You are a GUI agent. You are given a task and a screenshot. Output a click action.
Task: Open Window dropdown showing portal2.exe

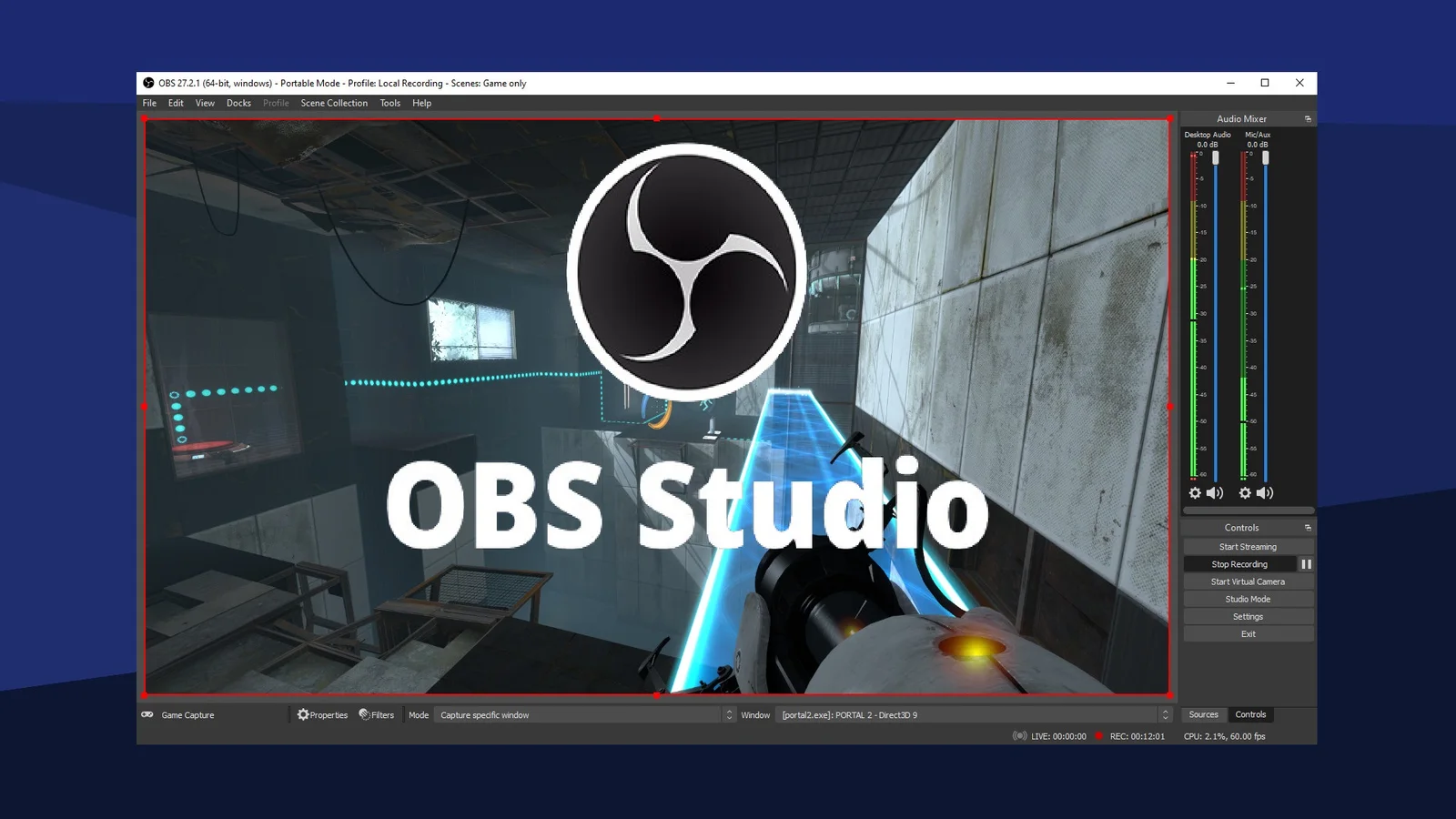974,715
